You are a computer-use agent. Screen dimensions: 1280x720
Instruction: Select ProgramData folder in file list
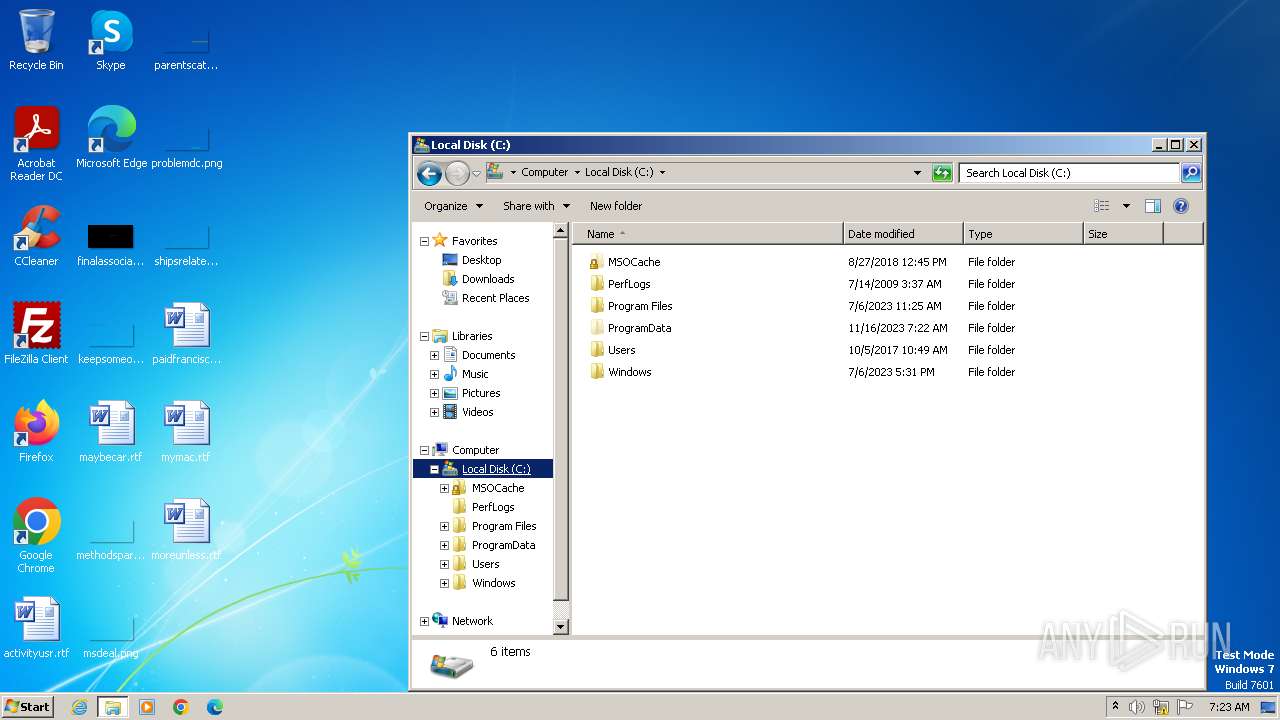click(639, 328)
